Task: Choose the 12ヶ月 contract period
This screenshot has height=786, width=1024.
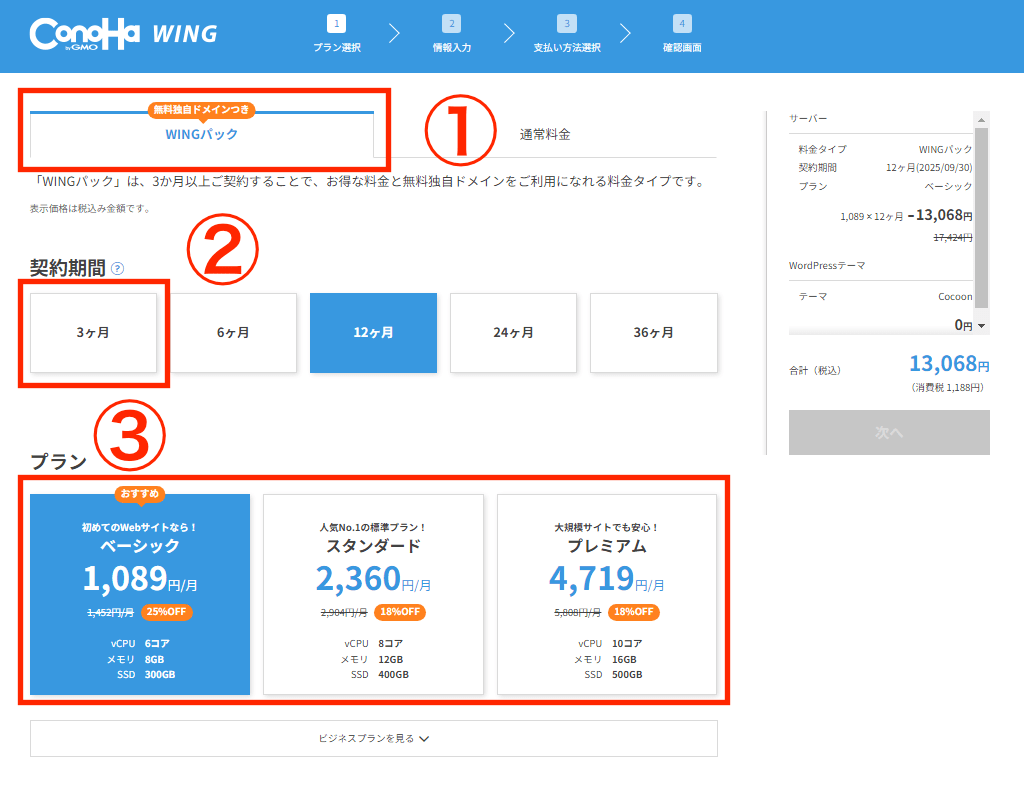Action: (x=374, y=333)
